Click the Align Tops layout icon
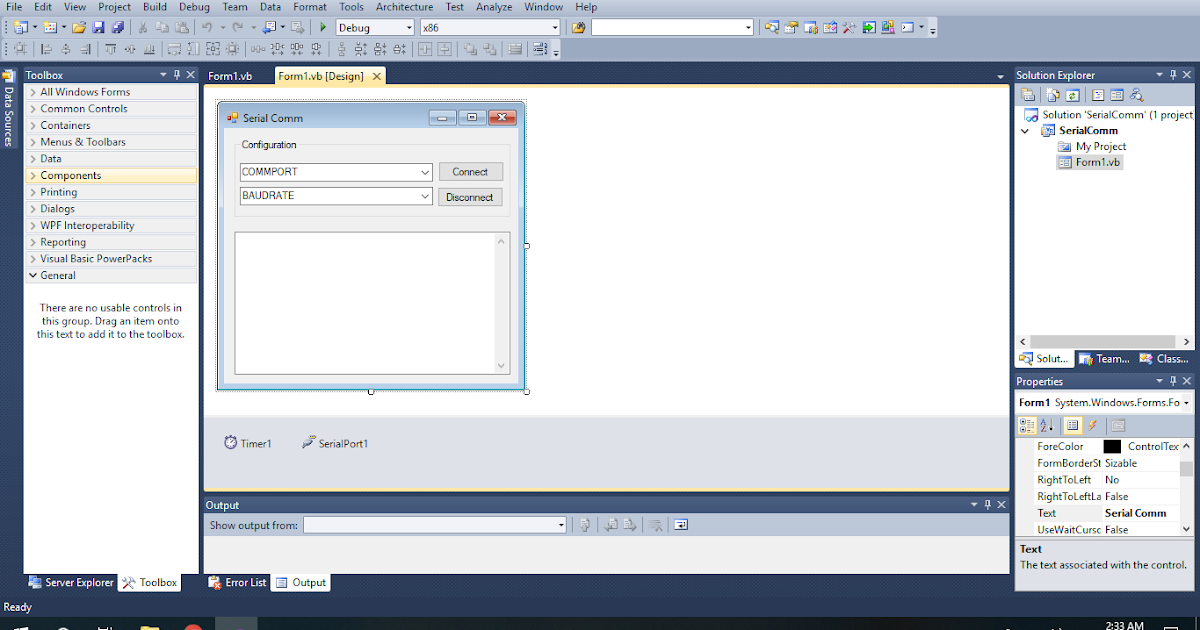Screen dimensions: 1200x630 (110, 48)
